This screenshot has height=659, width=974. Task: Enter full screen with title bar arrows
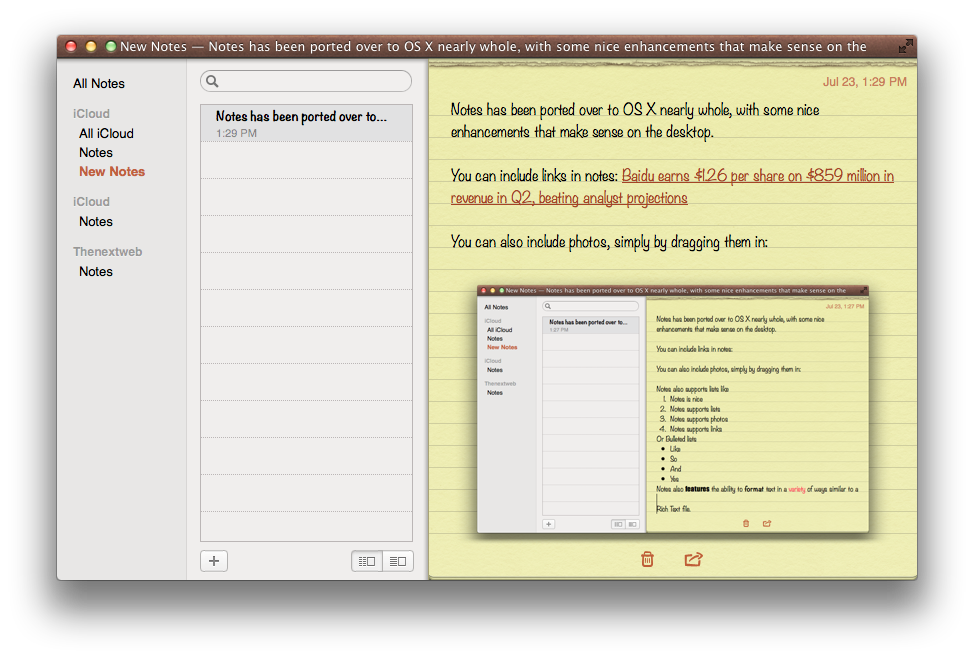click(906, 46)
